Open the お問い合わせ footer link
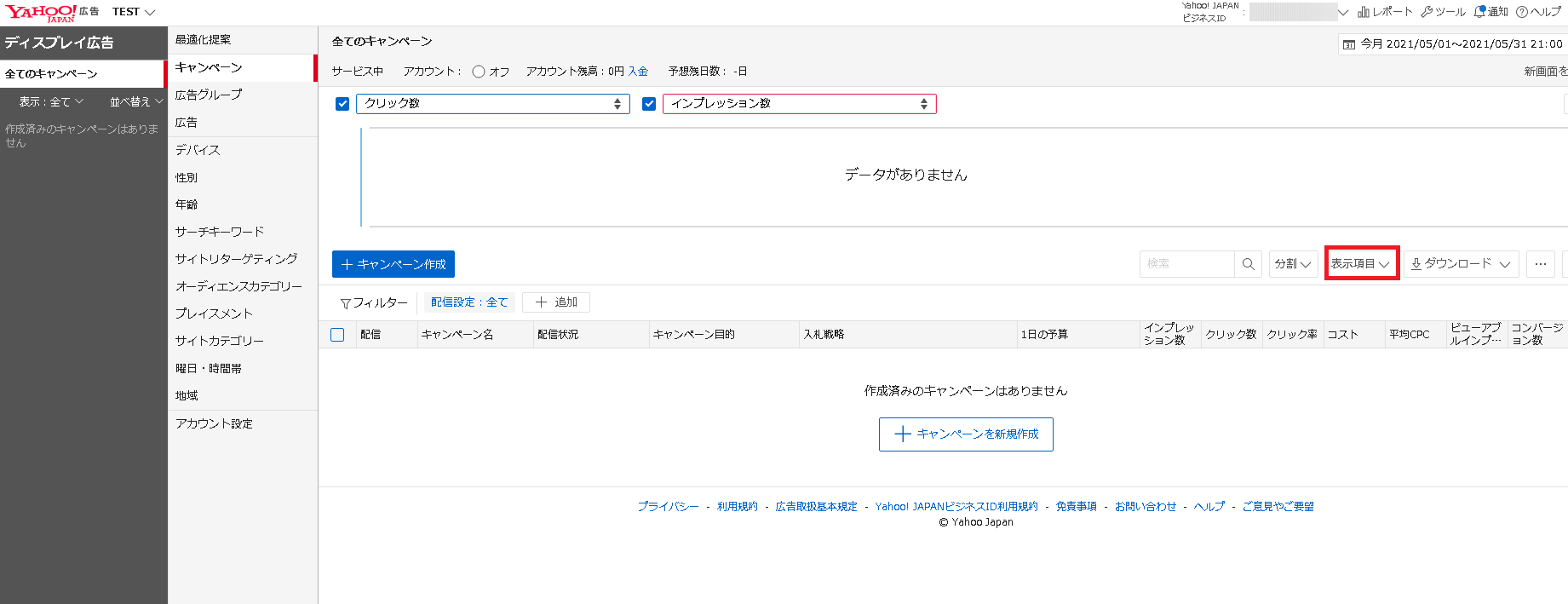Viewport: 1568px width, 604px height. click(1146, 506)
